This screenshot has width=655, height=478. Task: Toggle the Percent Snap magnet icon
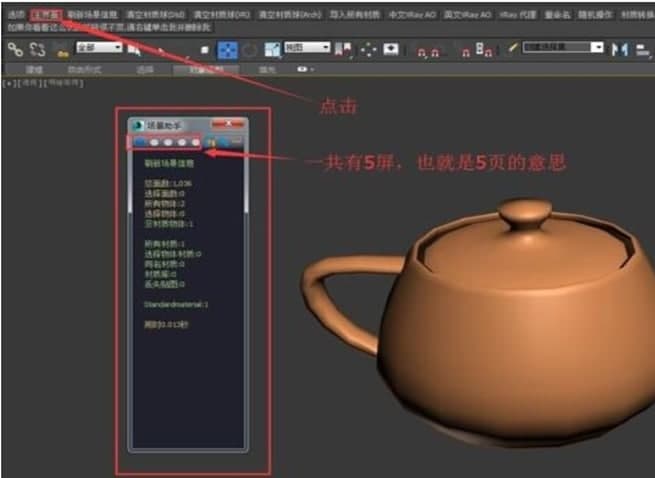coord(466,52)
